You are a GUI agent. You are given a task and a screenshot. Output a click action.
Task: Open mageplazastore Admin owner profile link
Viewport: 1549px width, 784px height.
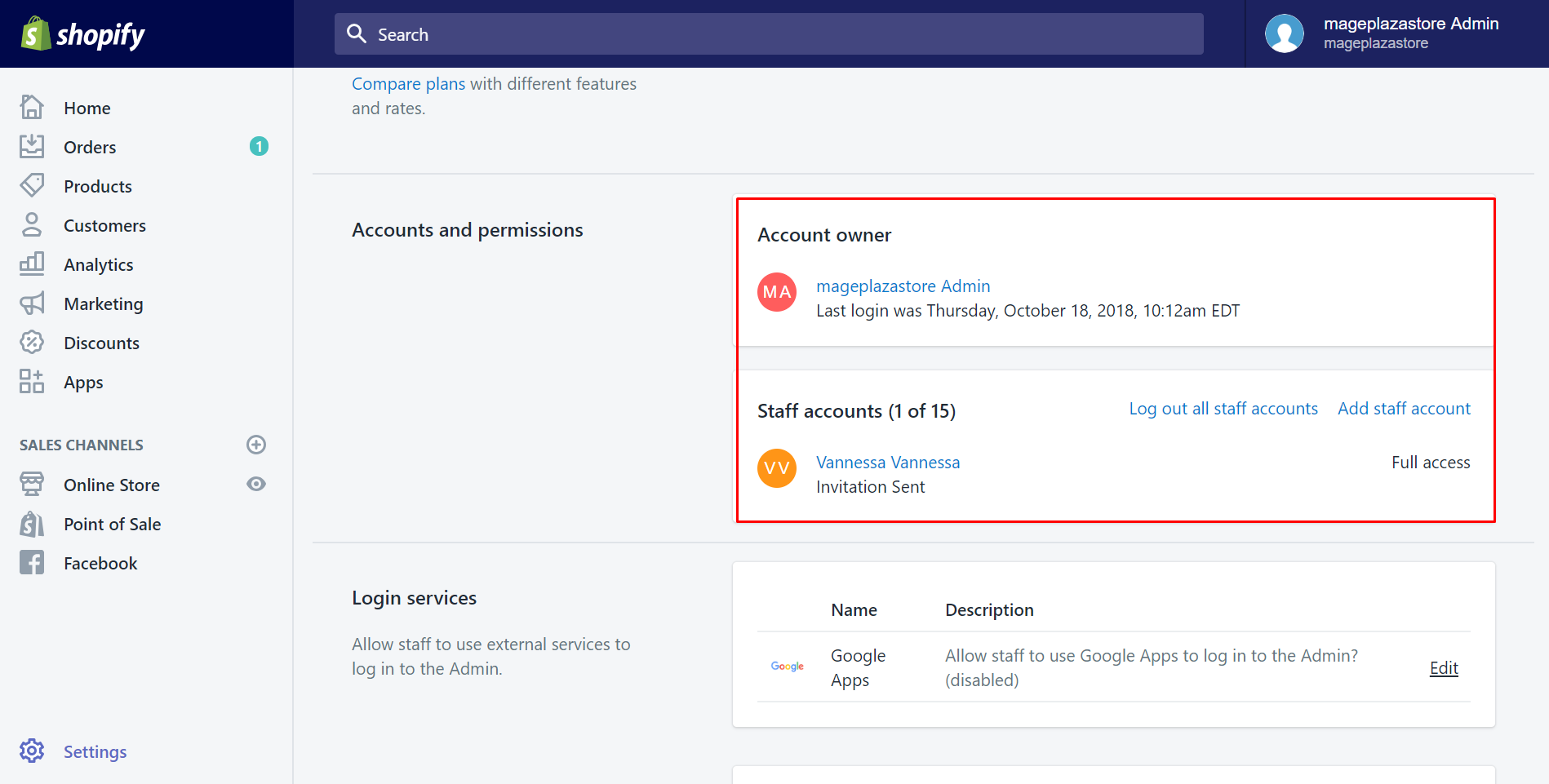(x=903, y=286)
